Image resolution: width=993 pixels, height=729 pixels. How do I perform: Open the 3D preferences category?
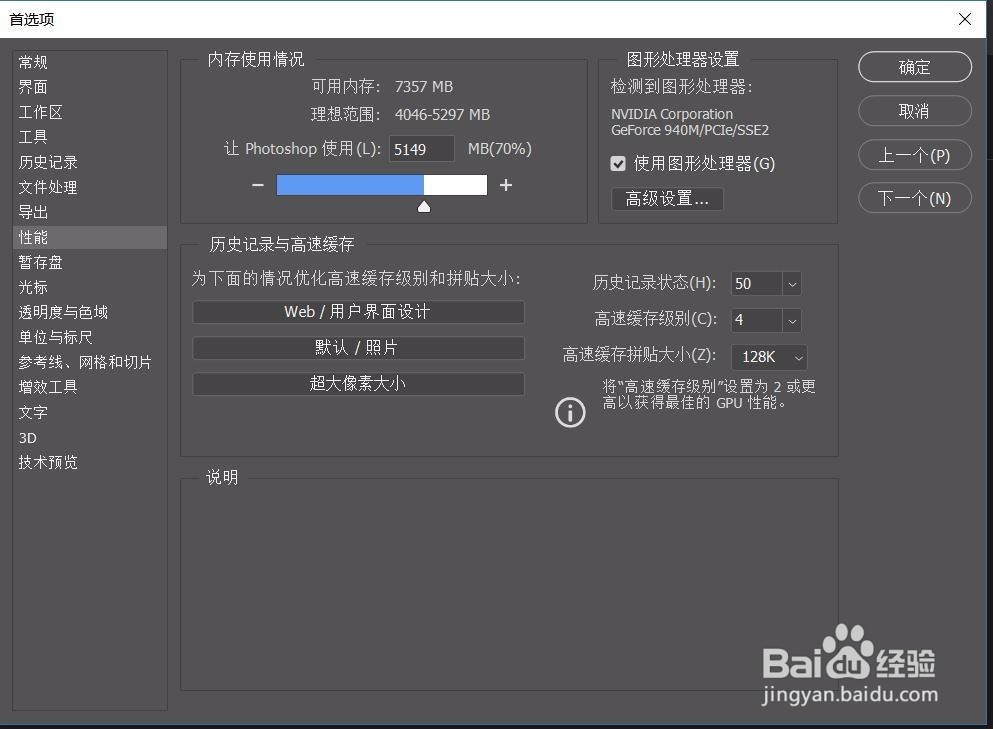point(90,438)
